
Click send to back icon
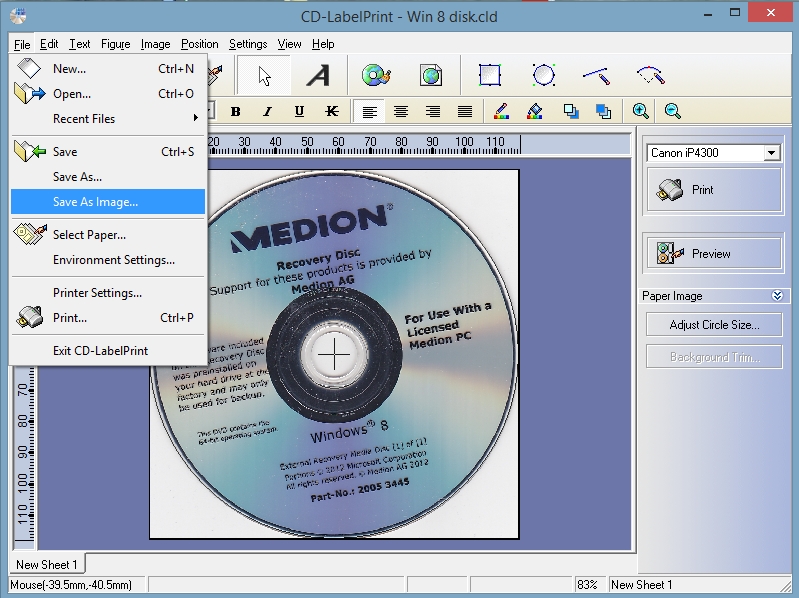pos(603,111)
